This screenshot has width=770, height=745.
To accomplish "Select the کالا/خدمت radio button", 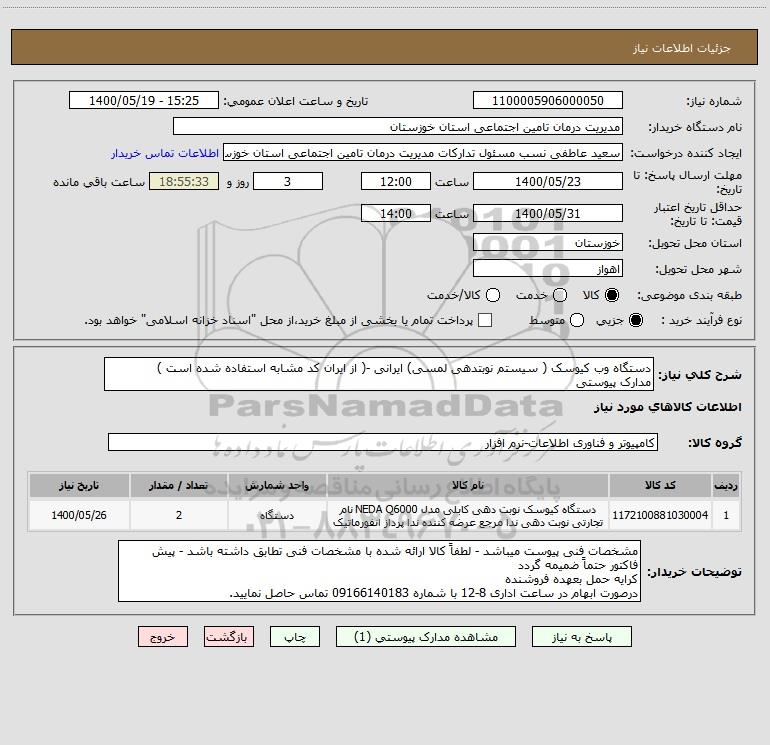I will point(493,295).
